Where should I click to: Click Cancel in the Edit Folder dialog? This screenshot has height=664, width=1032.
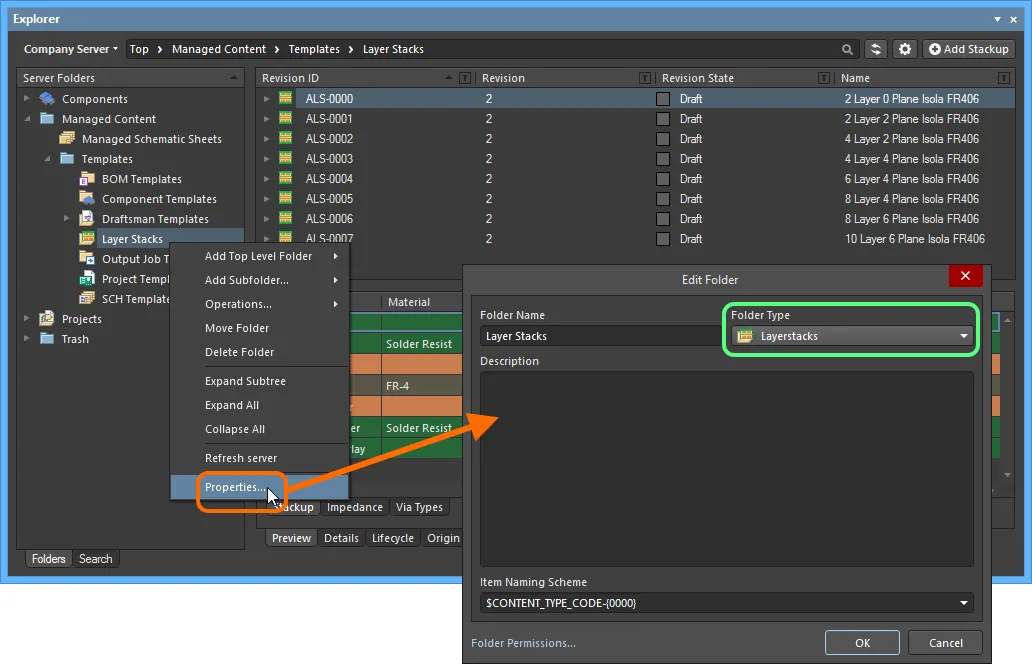tap(945, 643)
